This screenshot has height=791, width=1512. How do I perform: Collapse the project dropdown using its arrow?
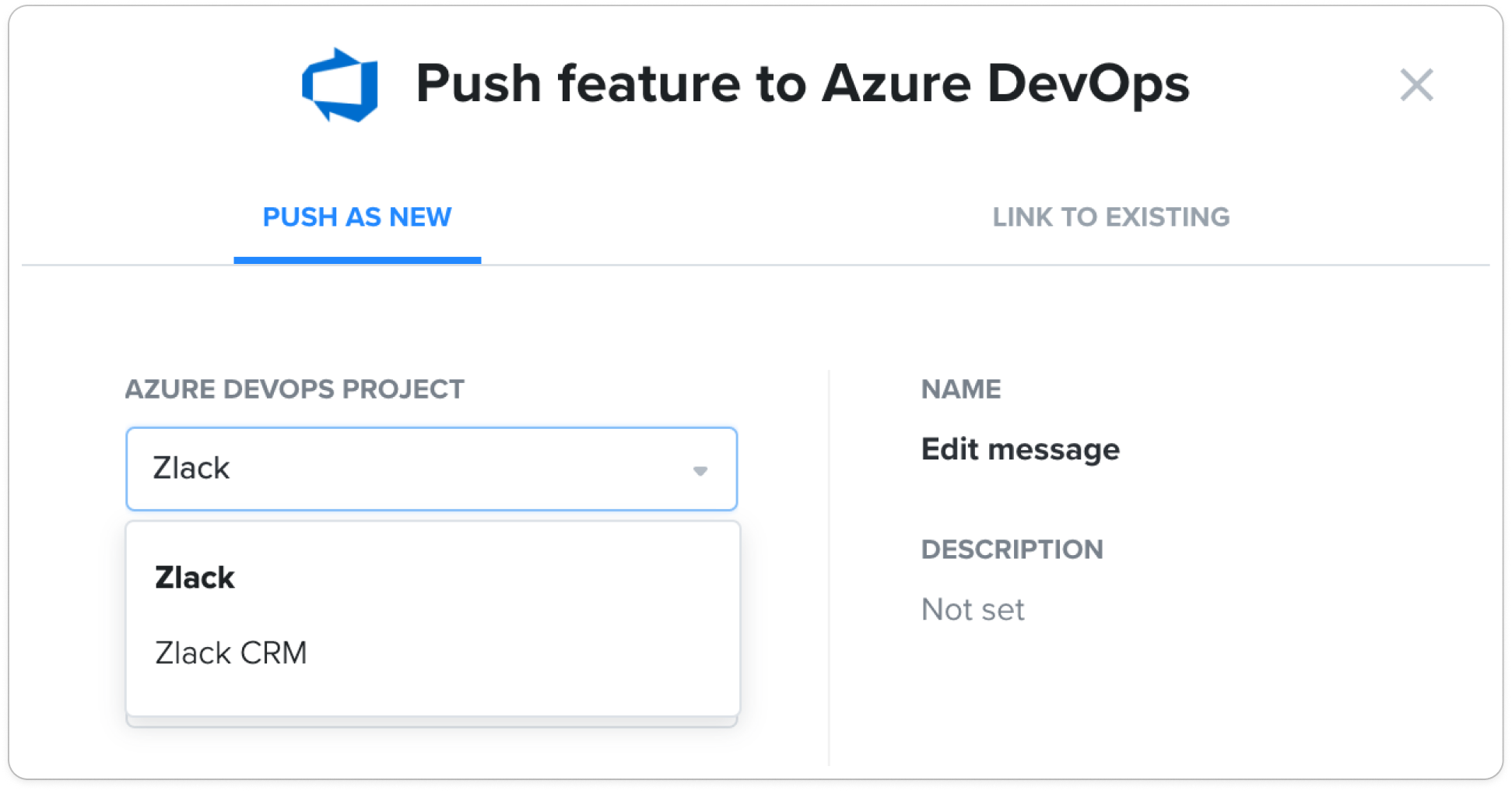(x=700, y=470)
